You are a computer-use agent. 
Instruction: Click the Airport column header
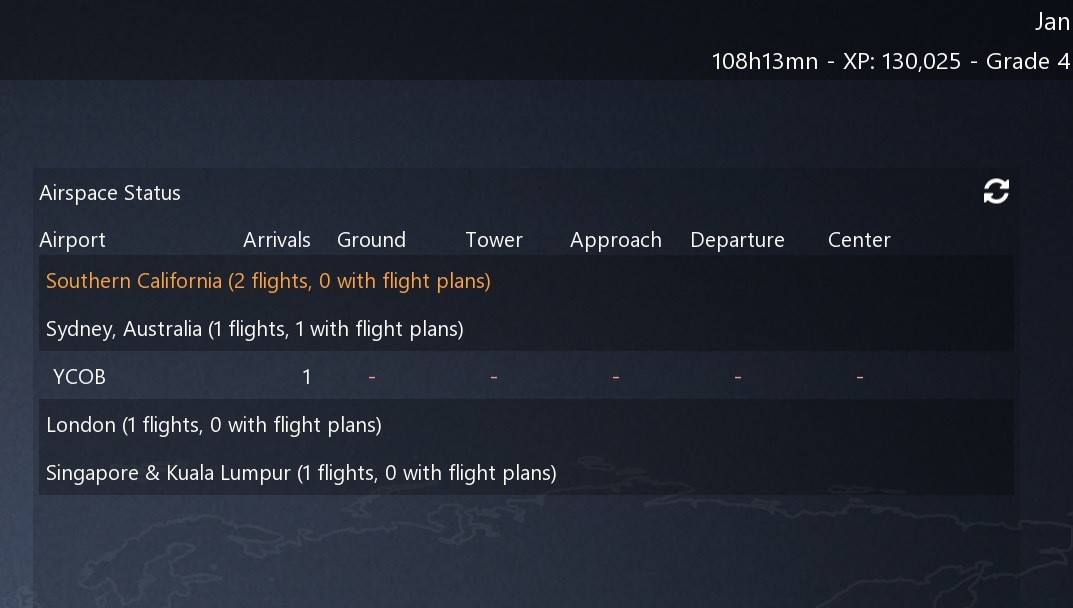[x=72, y=240]
